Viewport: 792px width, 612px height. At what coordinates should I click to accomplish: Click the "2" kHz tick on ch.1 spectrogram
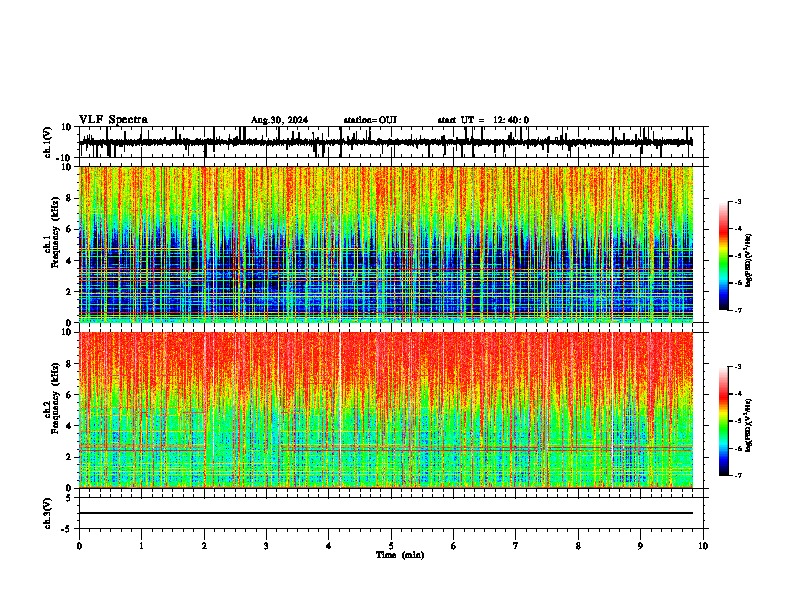coord(70,292)
